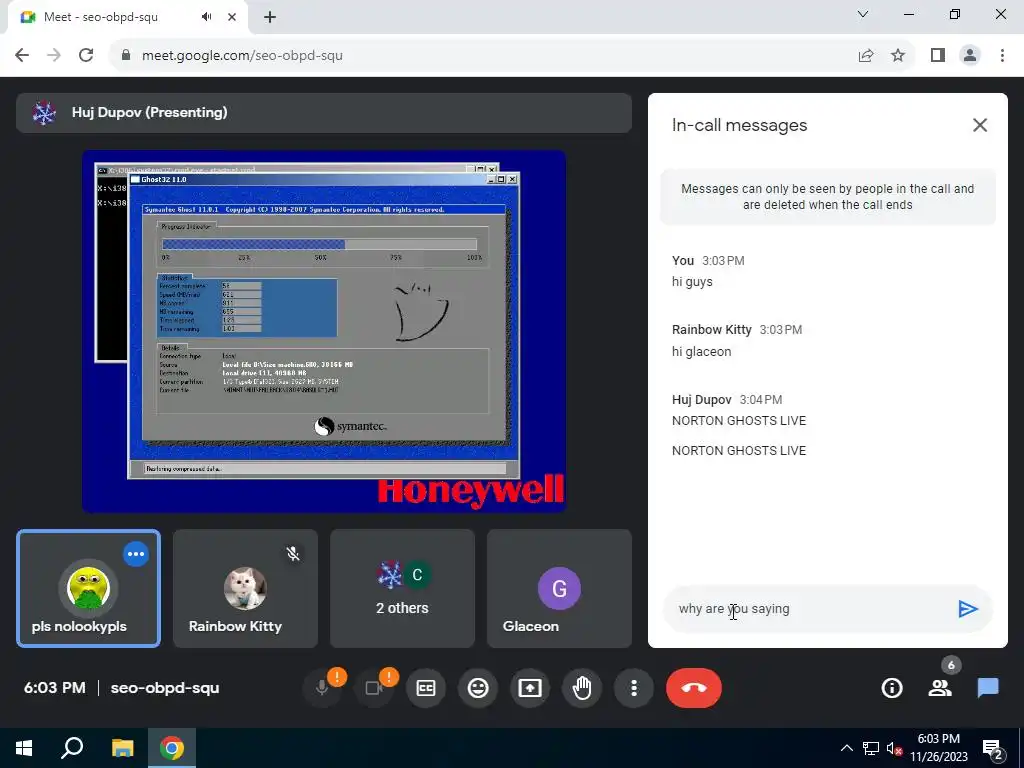Open meeting details info icon
This screenshot has height=768, width=1024.
click(x=891, y=688)
